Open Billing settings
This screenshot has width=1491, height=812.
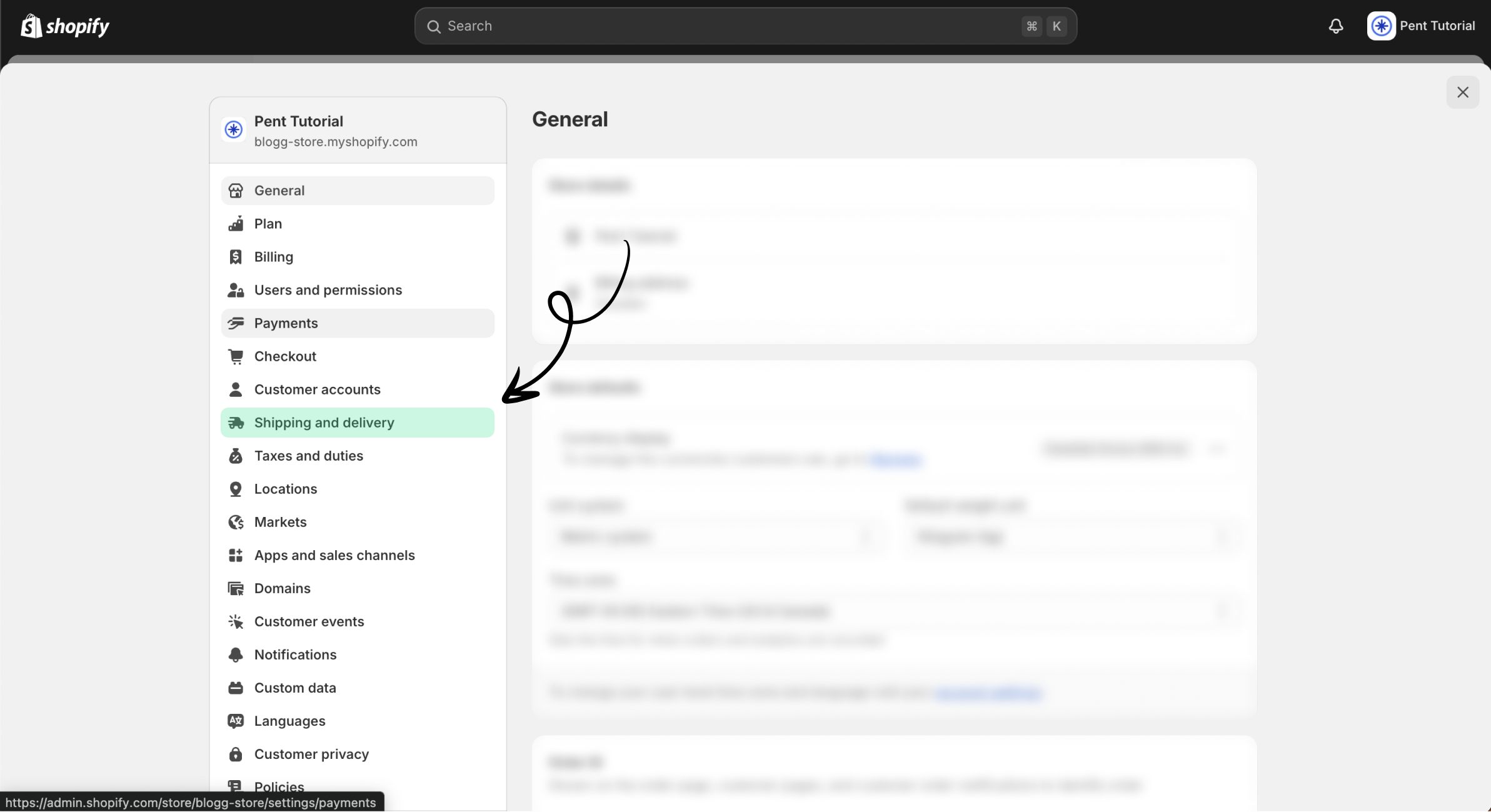(x=358, y=257)
